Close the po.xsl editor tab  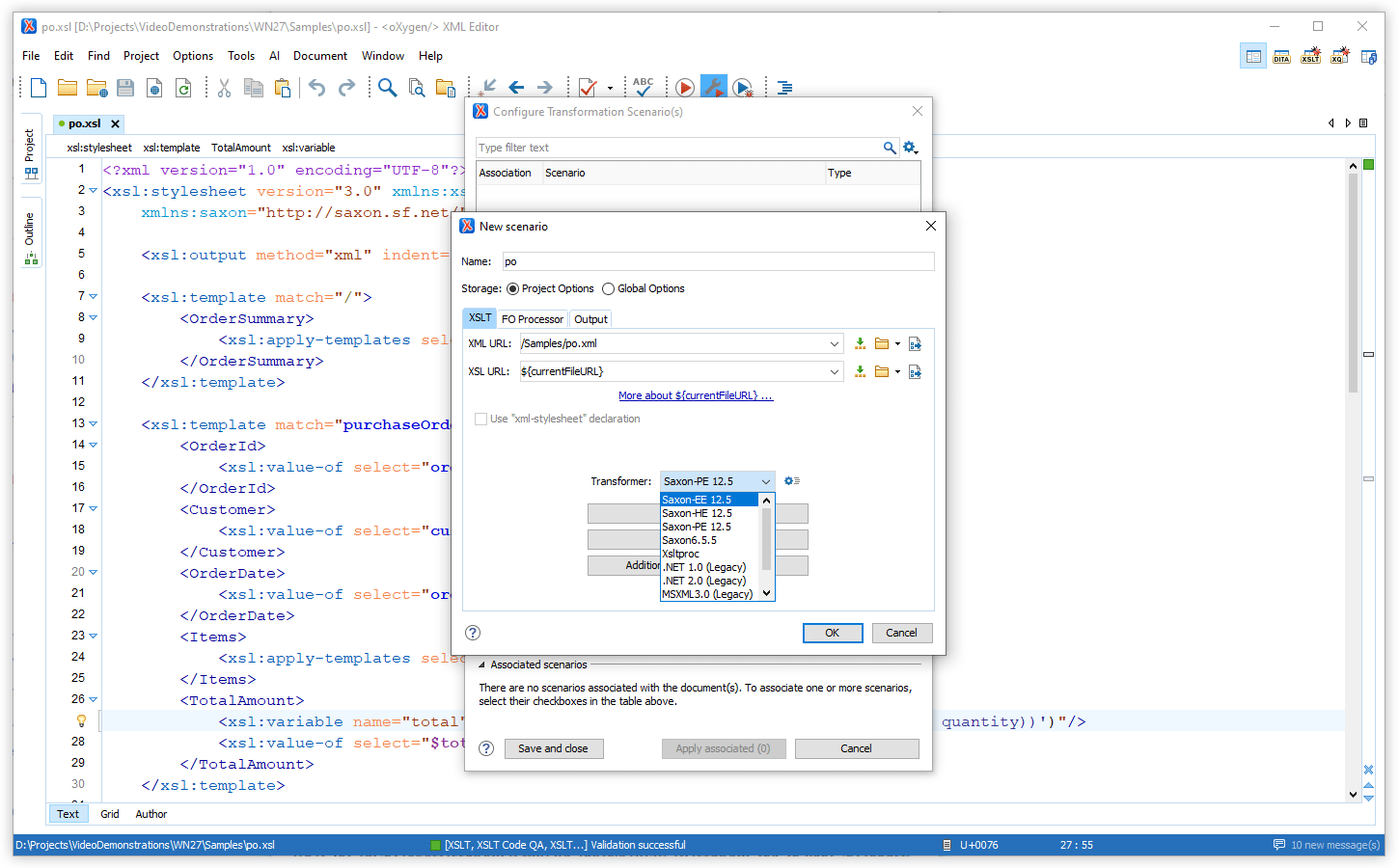tap(115, 123)
